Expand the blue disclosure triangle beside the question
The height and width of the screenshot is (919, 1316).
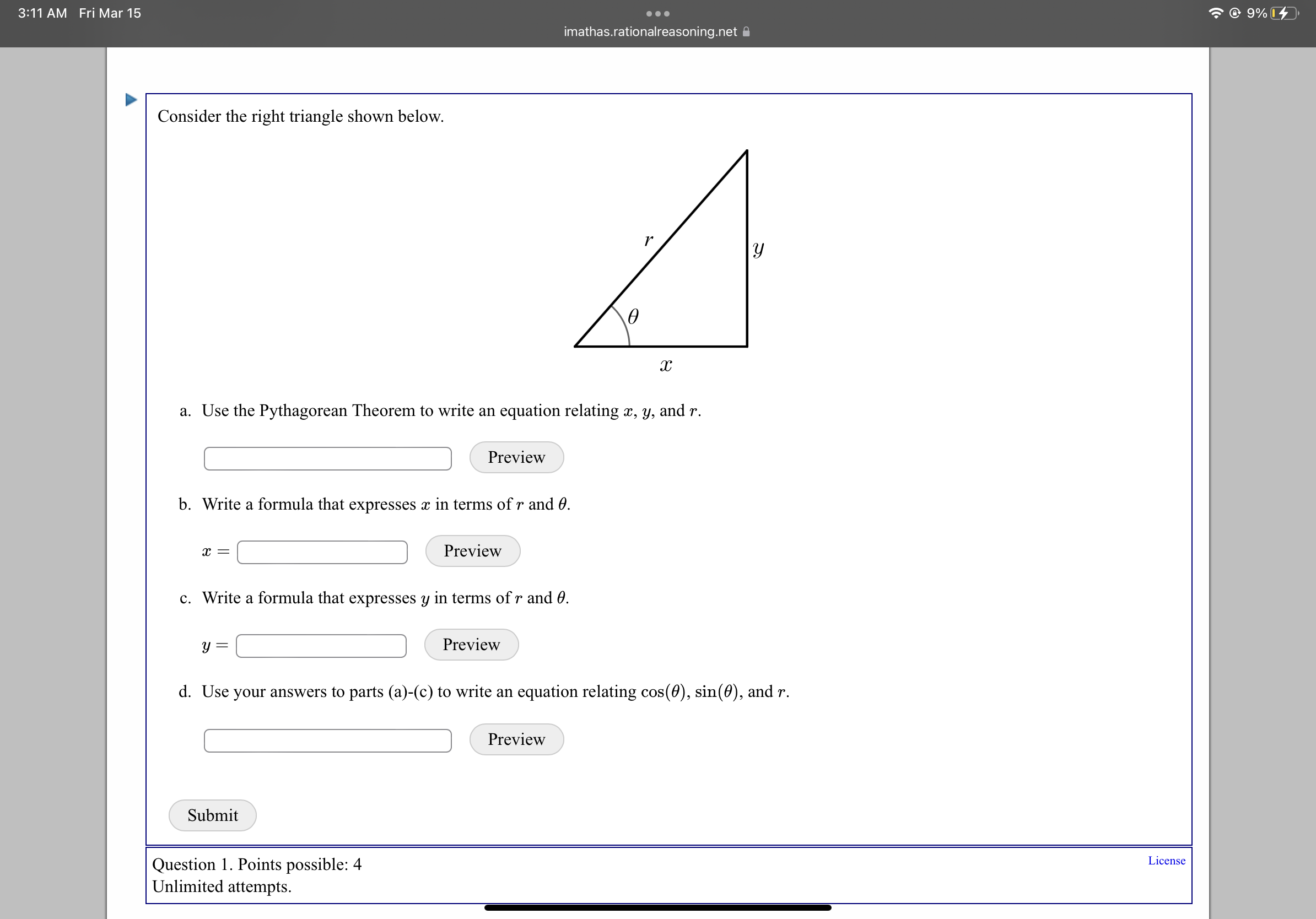click(x=130, y=99)
